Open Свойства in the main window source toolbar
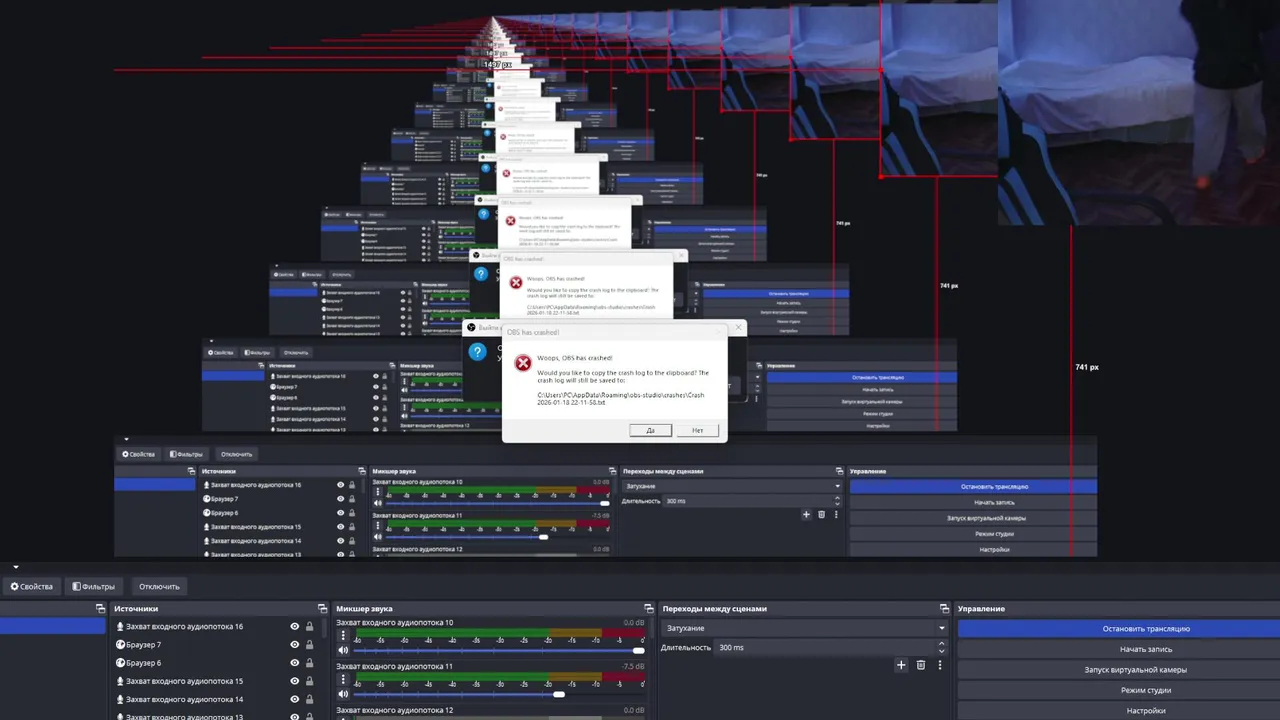This screenshot has width=1280, height=720. click(x=31, y=587)
